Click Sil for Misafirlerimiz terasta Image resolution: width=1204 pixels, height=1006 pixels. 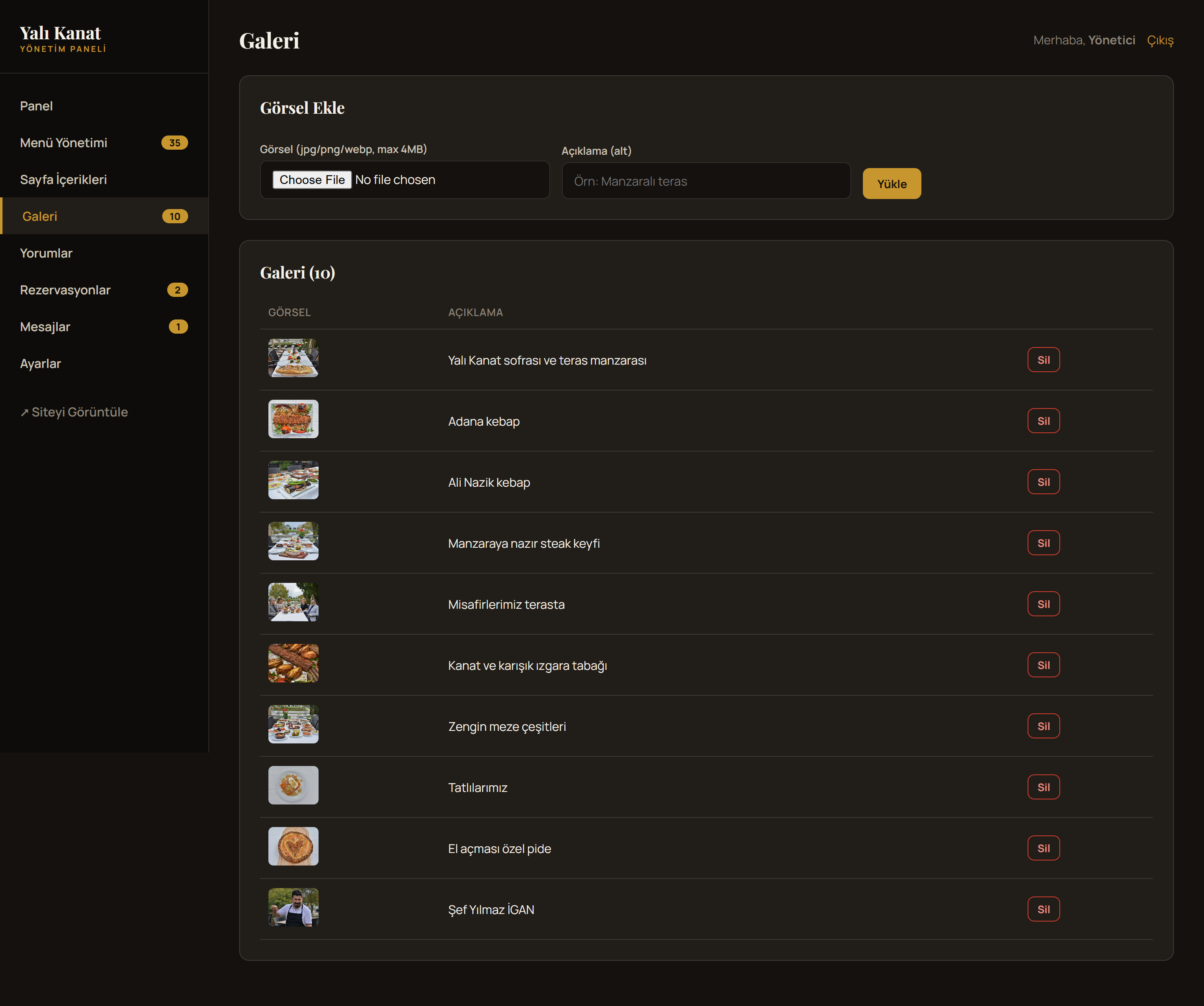1043,604
